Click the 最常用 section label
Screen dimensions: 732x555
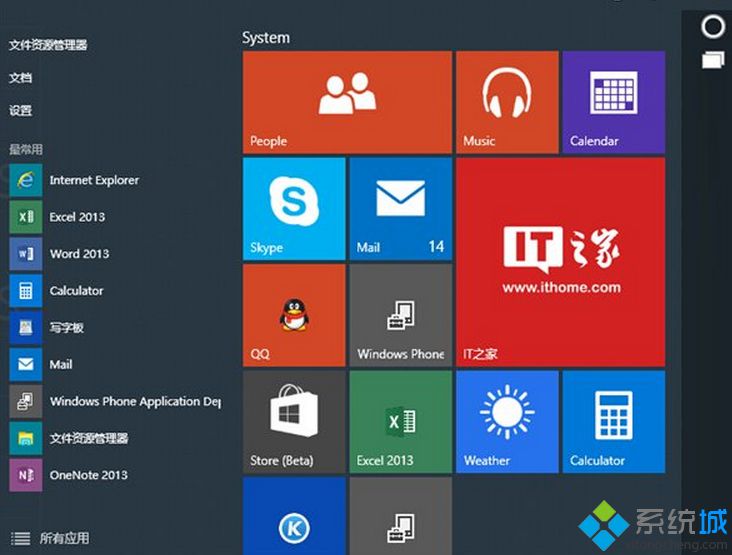point(26,149)
